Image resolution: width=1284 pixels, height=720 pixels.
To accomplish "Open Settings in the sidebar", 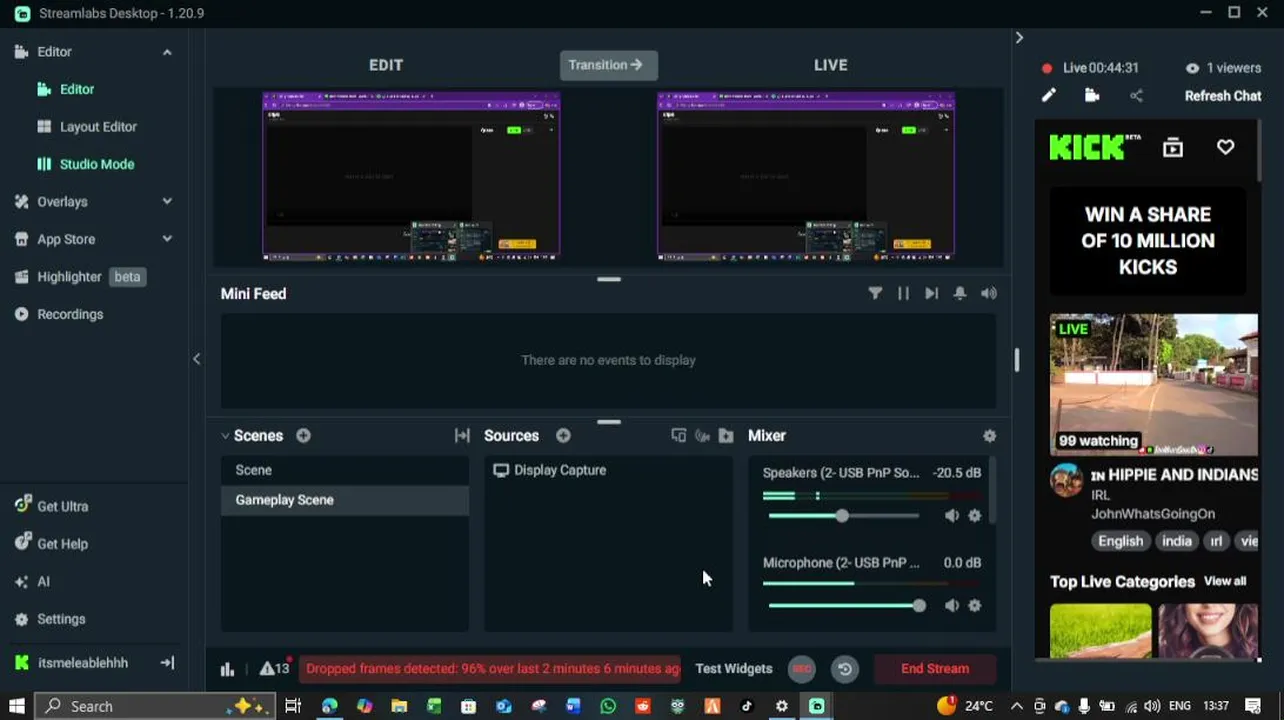I will tap(50, 619).
